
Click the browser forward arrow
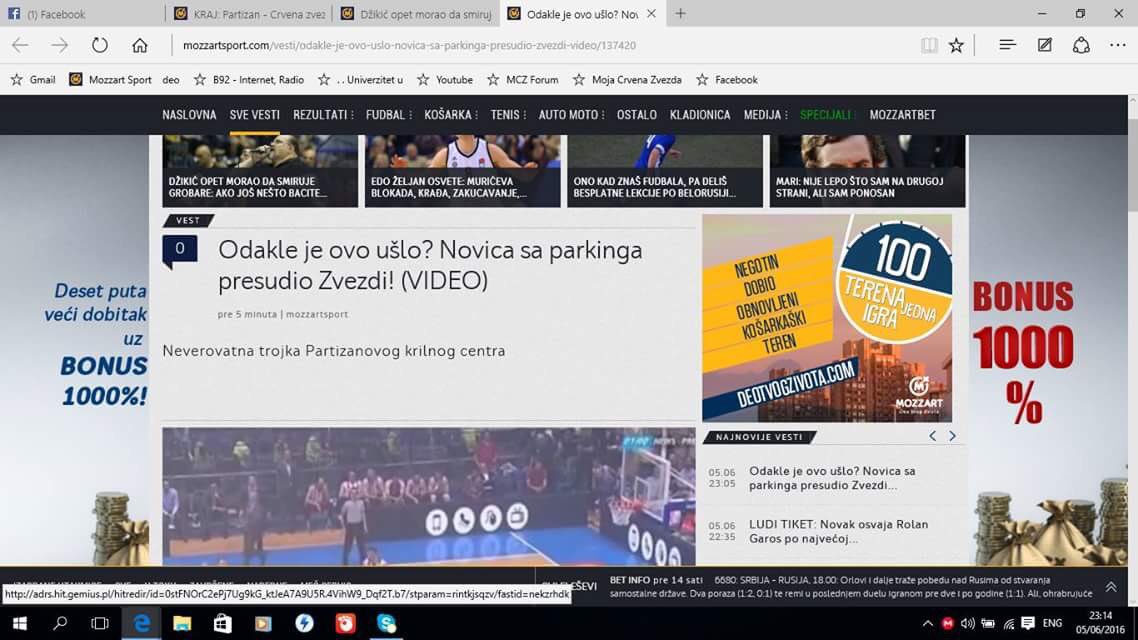pyautogui.click(x=60, y=45)
